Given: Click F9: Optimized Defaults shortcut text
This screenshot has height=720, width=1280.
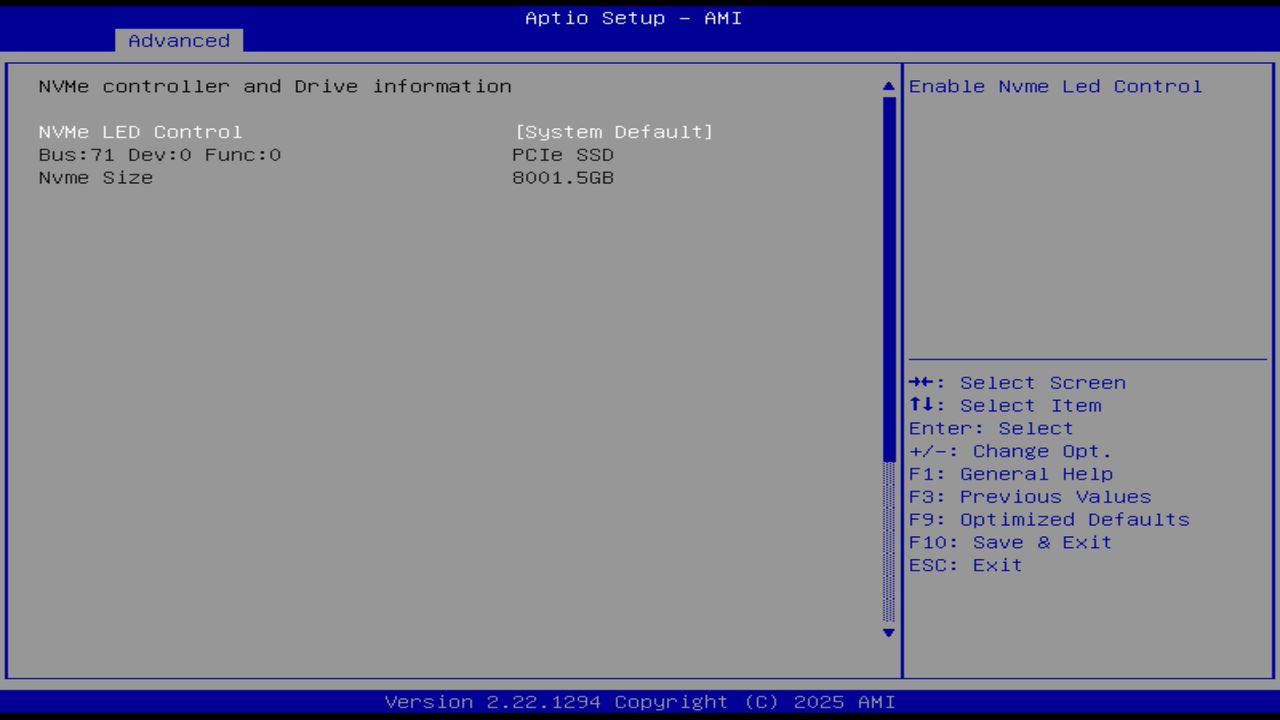Looking at the screenshot, I should pyautogui.click(x=1049, y=519).
